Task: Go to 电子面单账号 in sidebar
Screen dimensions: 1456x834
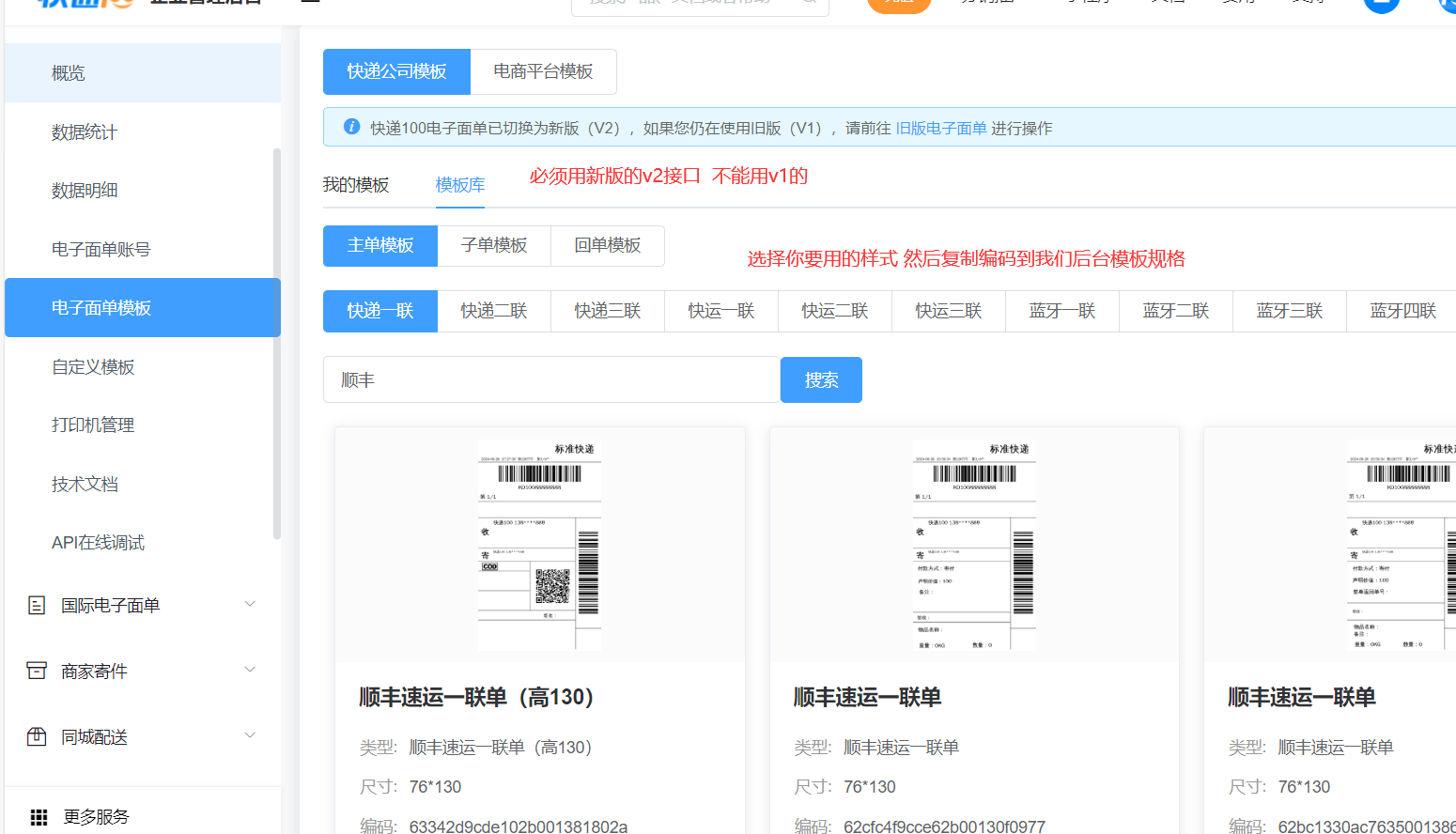Action: pos(101,250)
